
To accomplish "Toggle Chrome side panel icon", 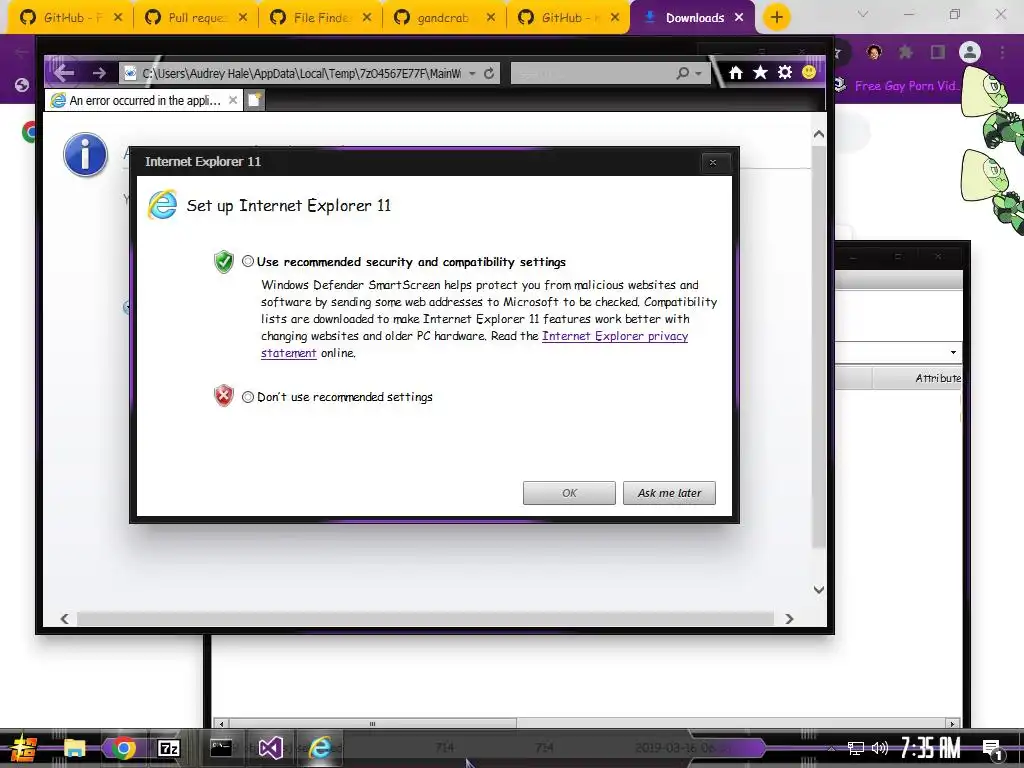I will pyautogui.click(x=938, y=52).
